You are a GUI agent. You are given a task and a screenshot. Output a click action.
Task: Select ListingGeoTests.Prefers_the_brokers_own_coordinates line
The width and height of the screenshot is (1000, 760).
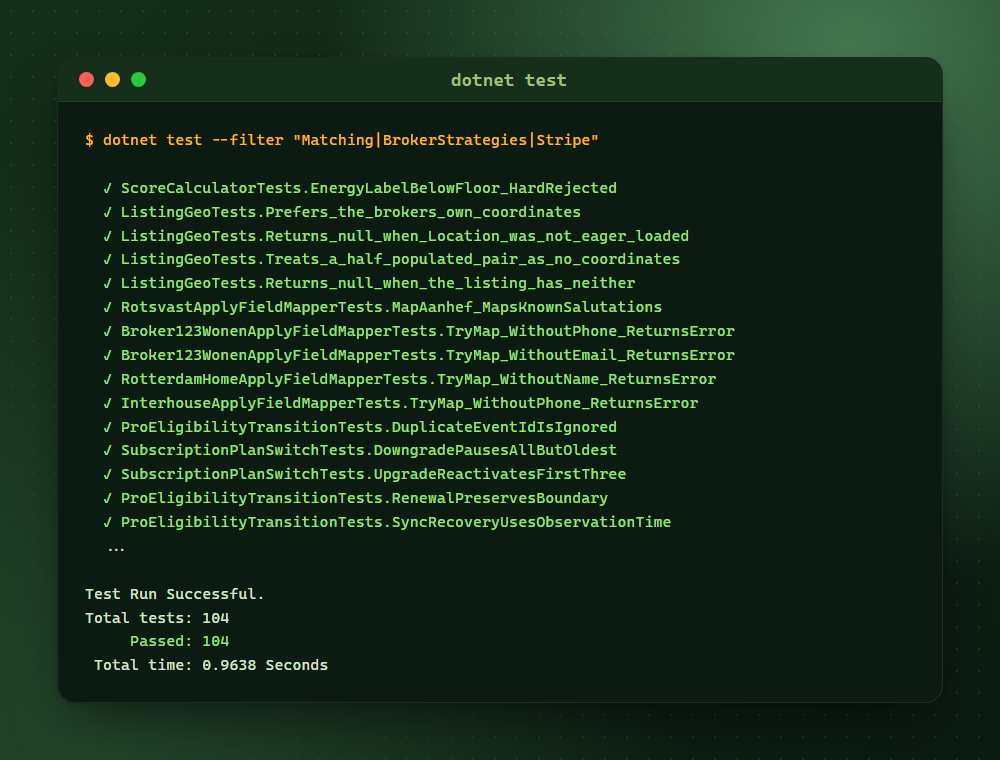(342, 212)
